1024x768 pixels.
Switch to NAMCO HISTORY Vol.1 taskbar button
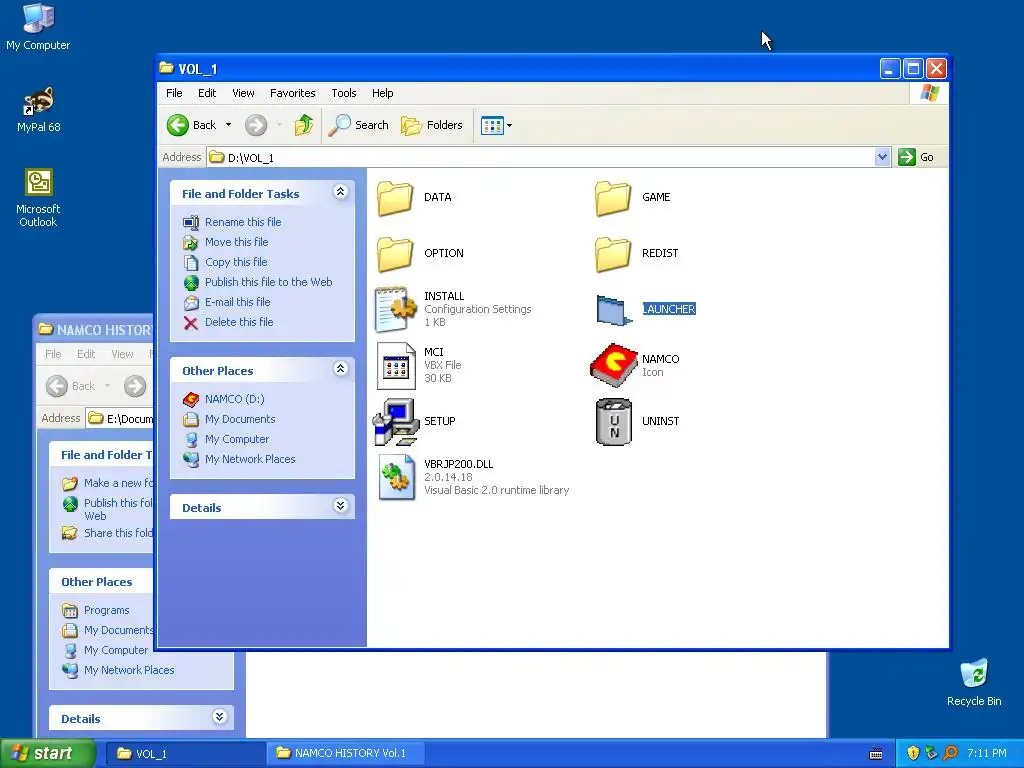(x=345, y=754)
